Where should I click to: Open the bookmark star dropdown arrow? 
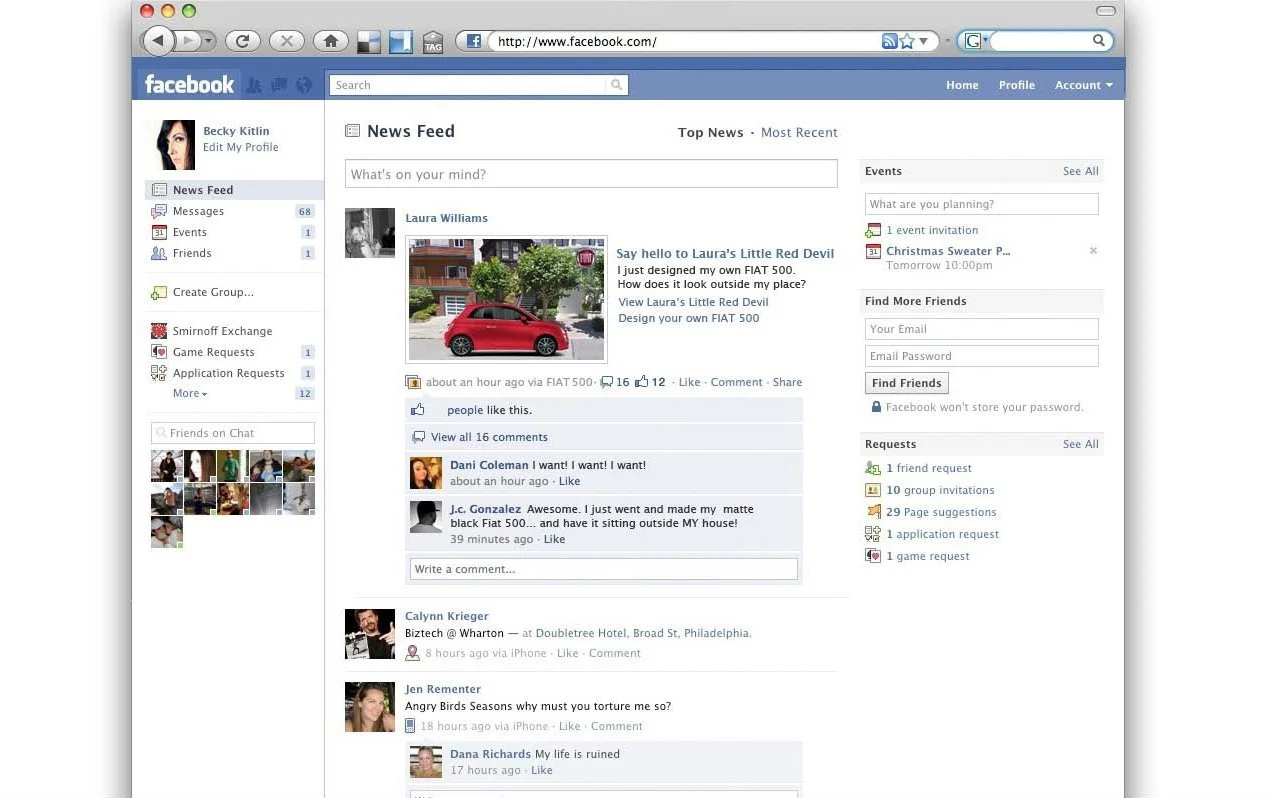coord(924,41)
